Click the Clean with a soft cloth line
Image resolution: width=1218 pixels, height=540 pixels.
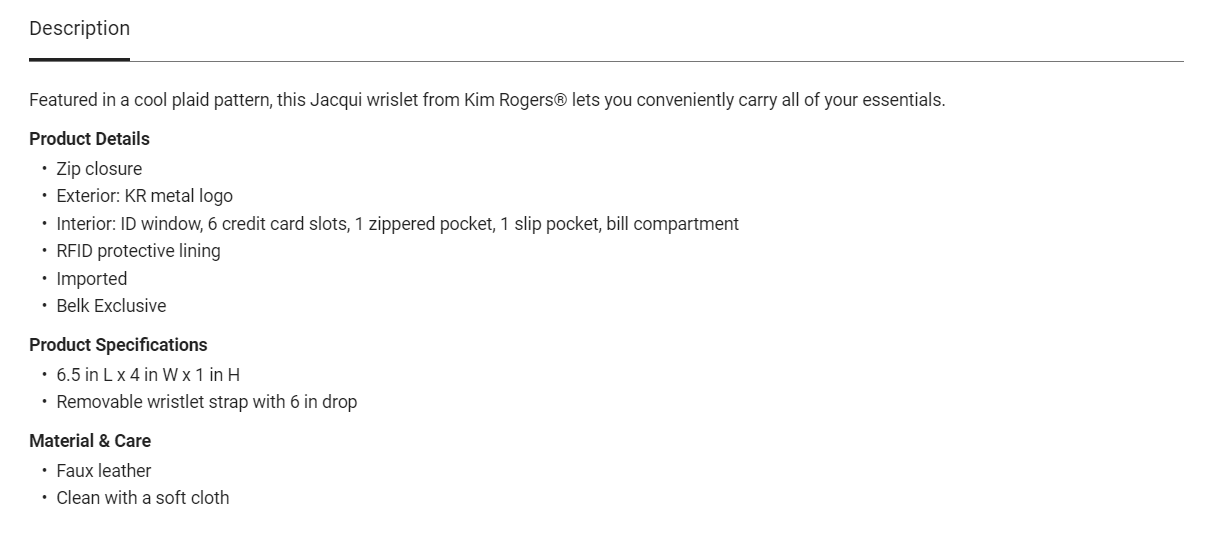coord(143,498)
